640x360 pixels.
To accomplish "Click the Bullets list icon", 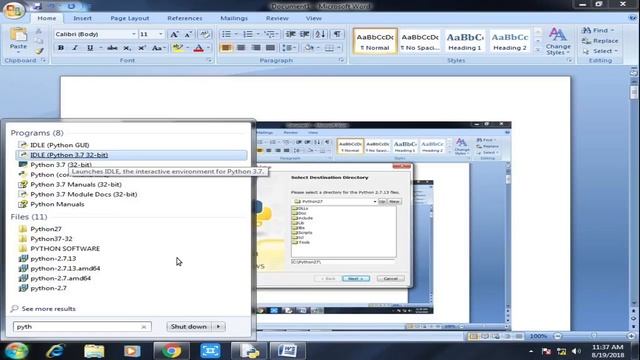I will click(227, 34).
